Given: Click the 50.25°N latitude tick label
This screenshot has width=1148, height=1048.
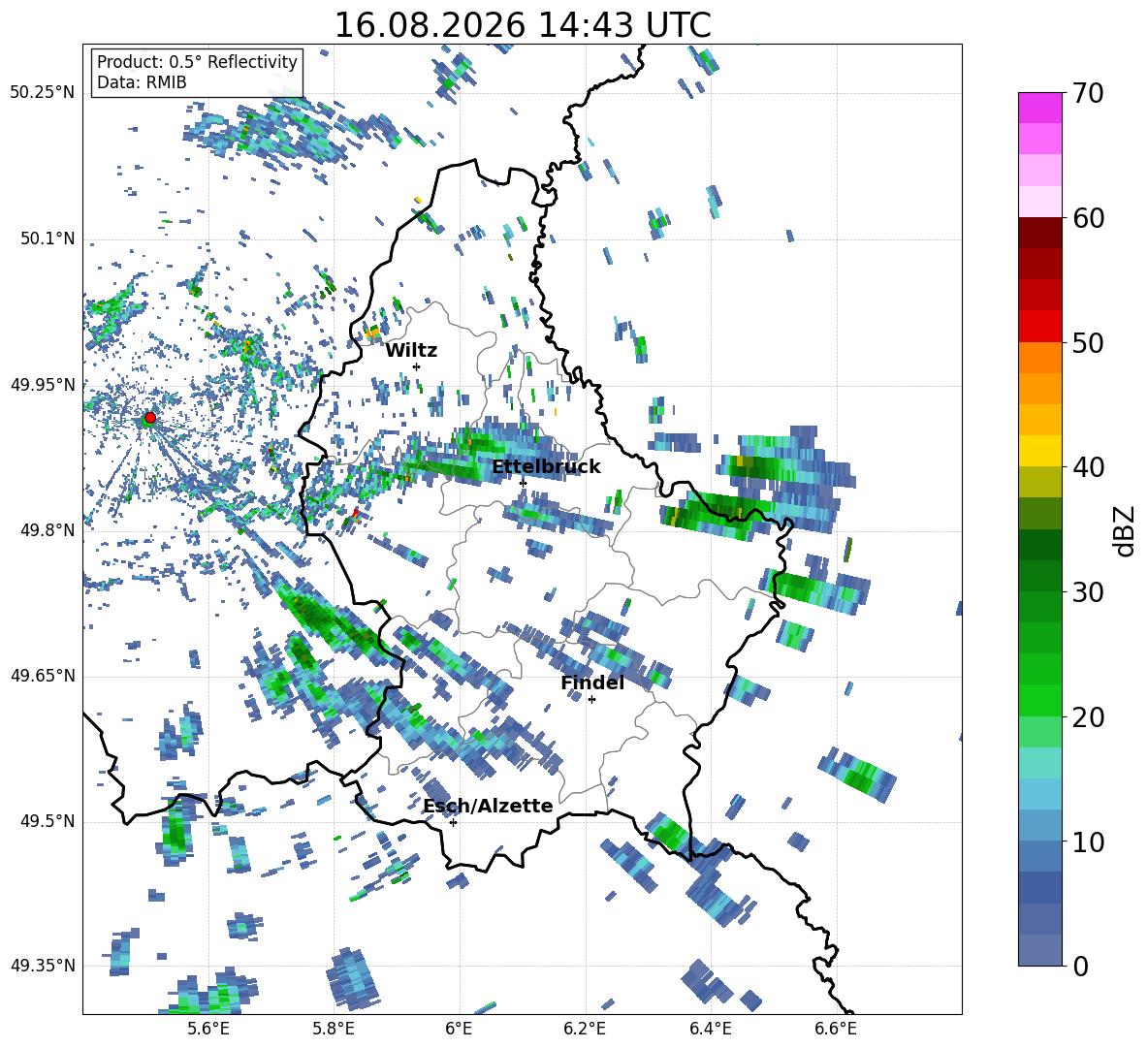Looking at the screenshot, I should 43,93.
